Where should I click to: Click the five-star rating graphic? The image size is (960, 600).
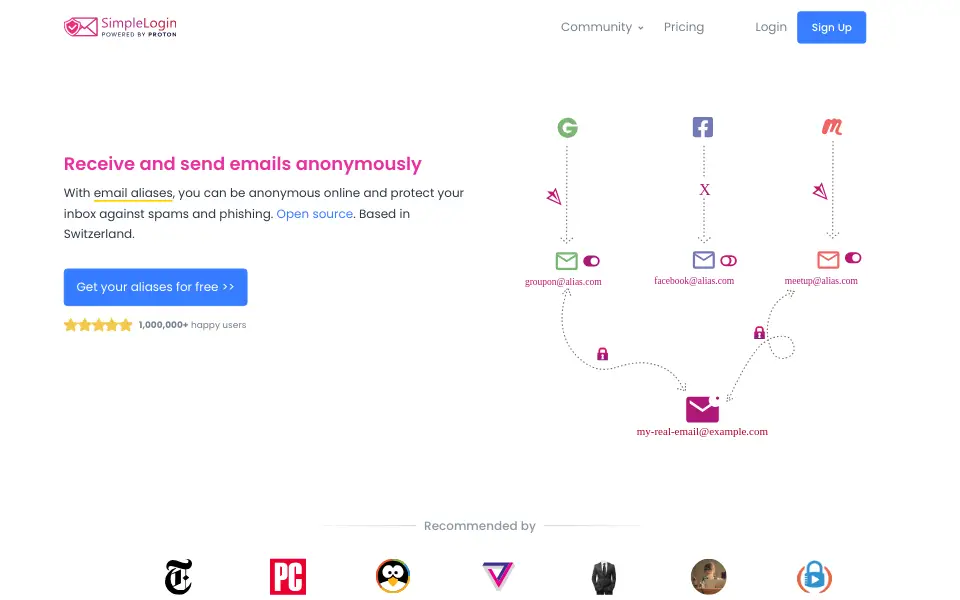point(98,324)
